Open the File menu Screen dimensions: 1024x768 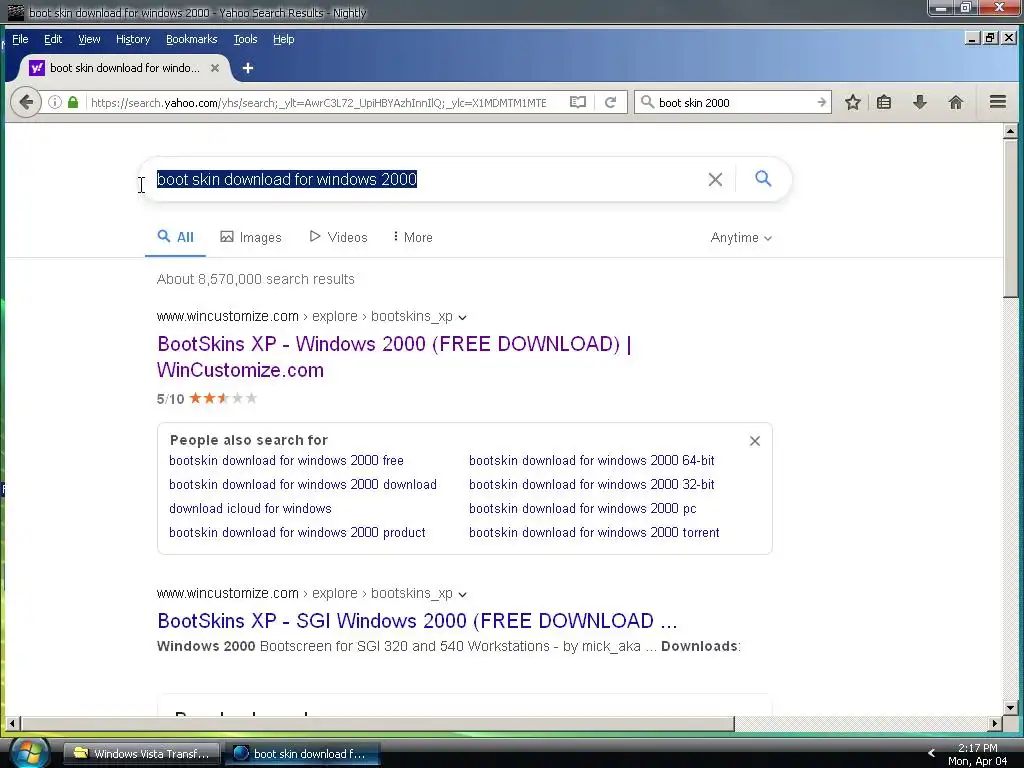[x=20, y=39]
